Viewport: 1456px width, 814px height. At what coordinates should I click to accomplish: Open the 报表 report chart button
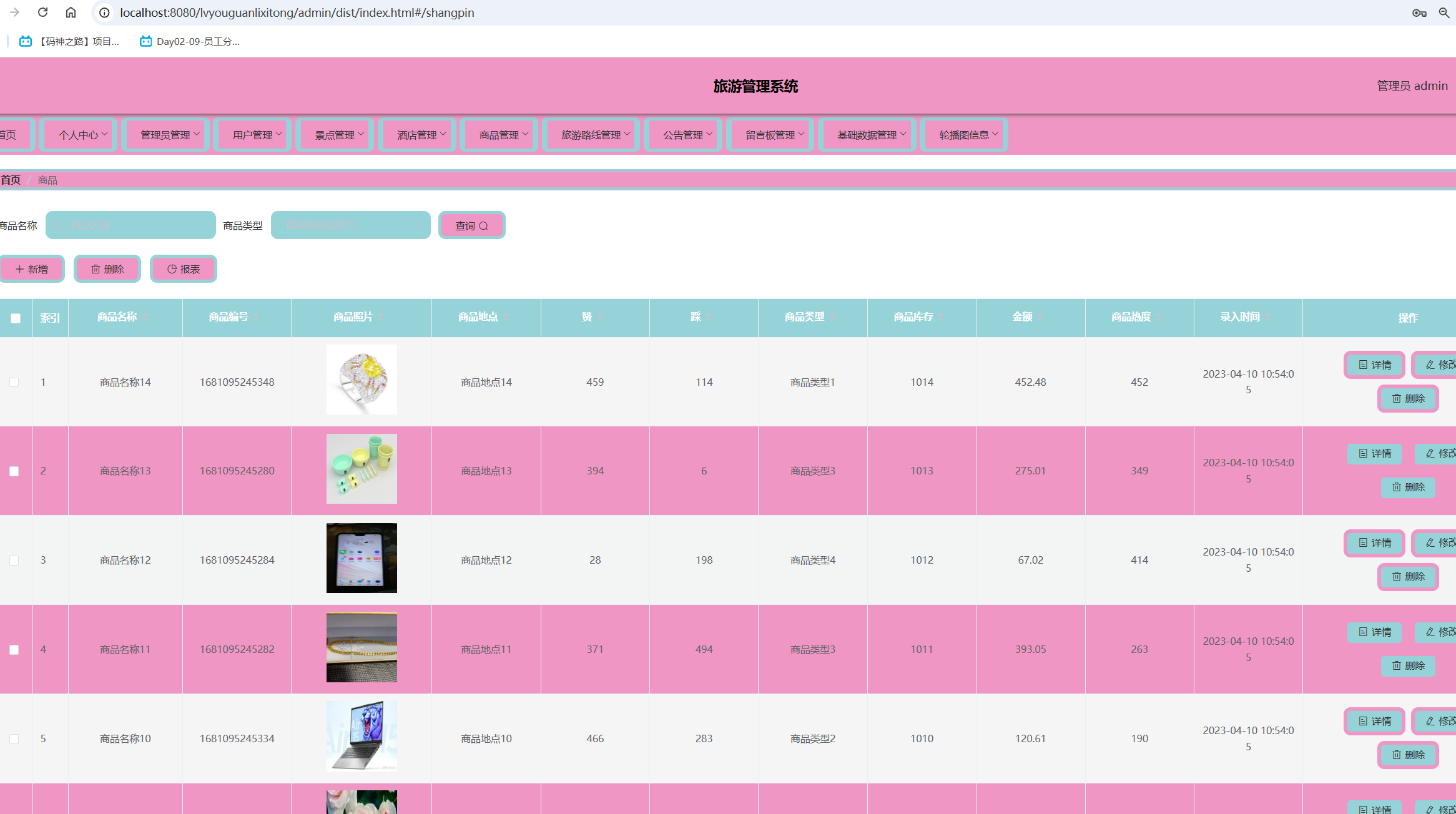(184, 269)
